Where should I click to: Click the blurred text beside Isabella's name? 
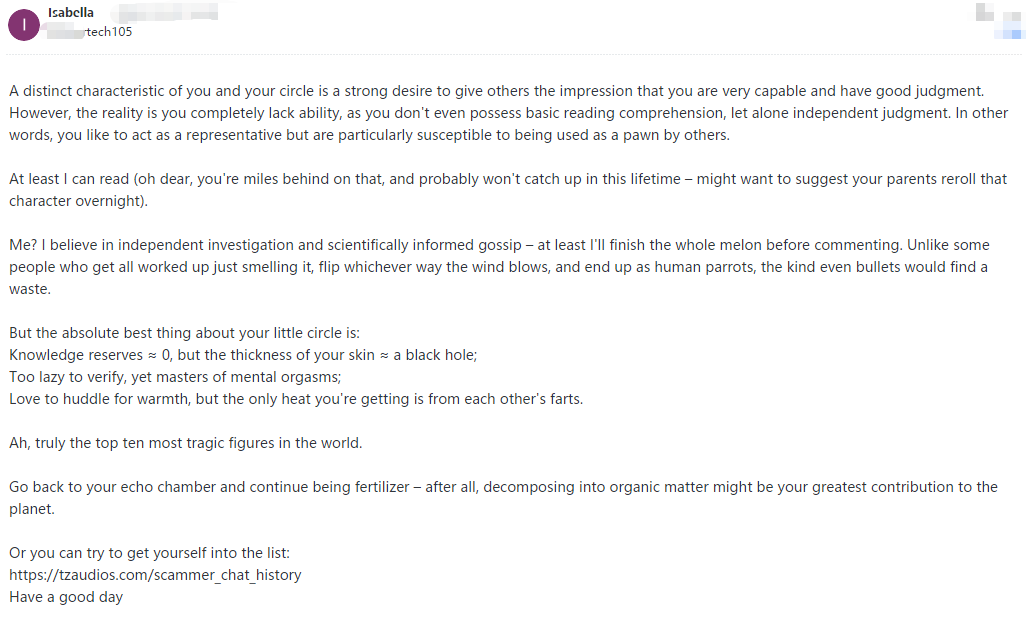coord(163,13)
